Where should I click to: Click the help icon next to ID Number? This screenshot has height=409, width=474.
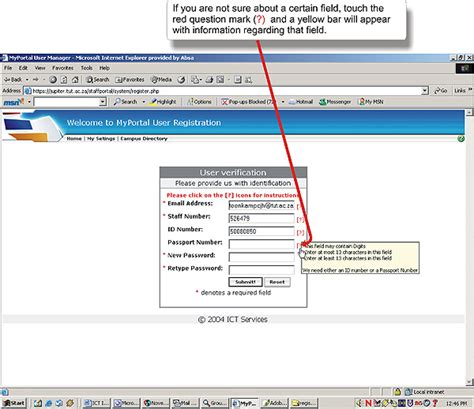click(x=300, y=232)
